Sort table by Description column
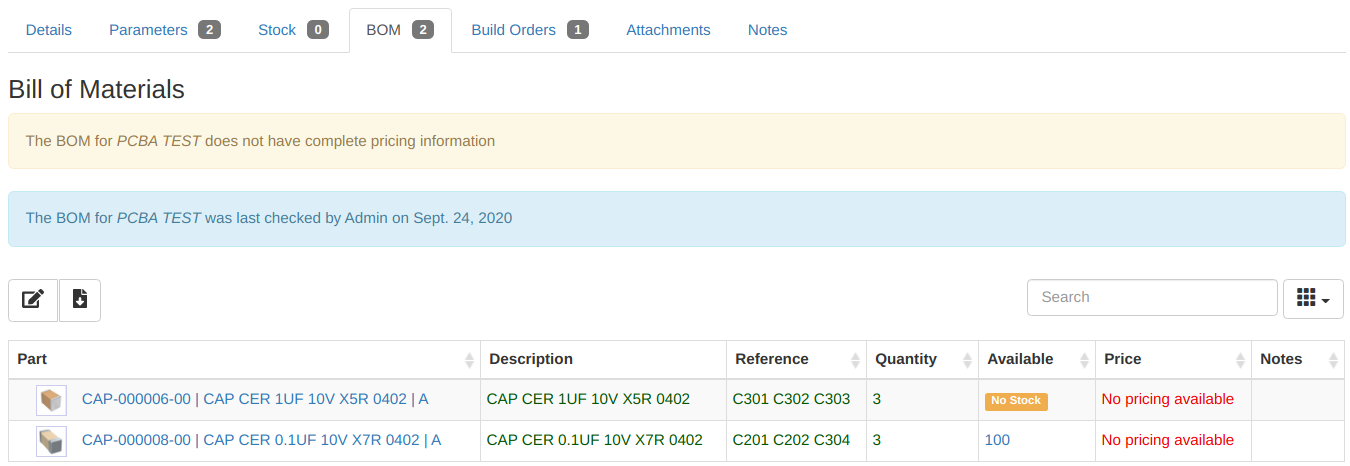The image size is (1350, 466). [x=603, y=359]
